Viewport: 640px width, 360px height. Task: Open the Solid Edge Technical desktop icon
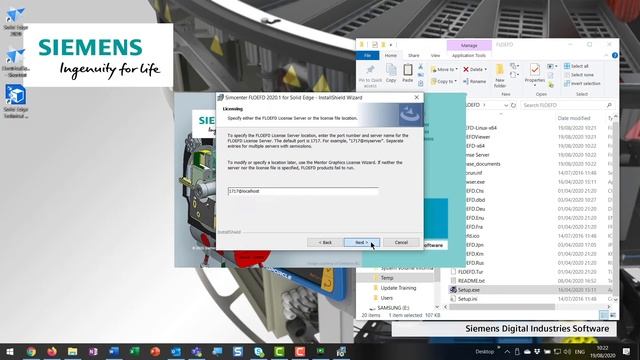coord(16,101)
